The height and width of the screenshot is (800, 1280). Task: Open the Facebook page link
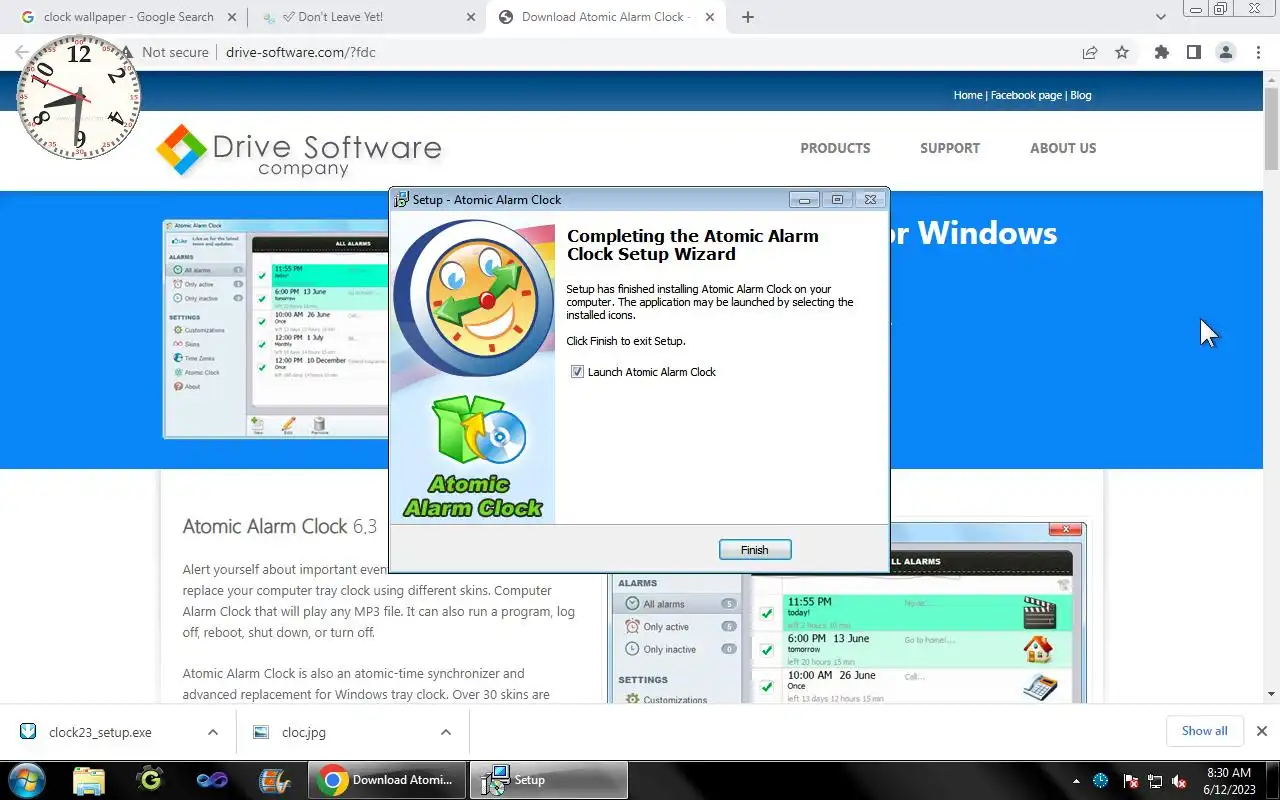click(x=1026, y=95)
